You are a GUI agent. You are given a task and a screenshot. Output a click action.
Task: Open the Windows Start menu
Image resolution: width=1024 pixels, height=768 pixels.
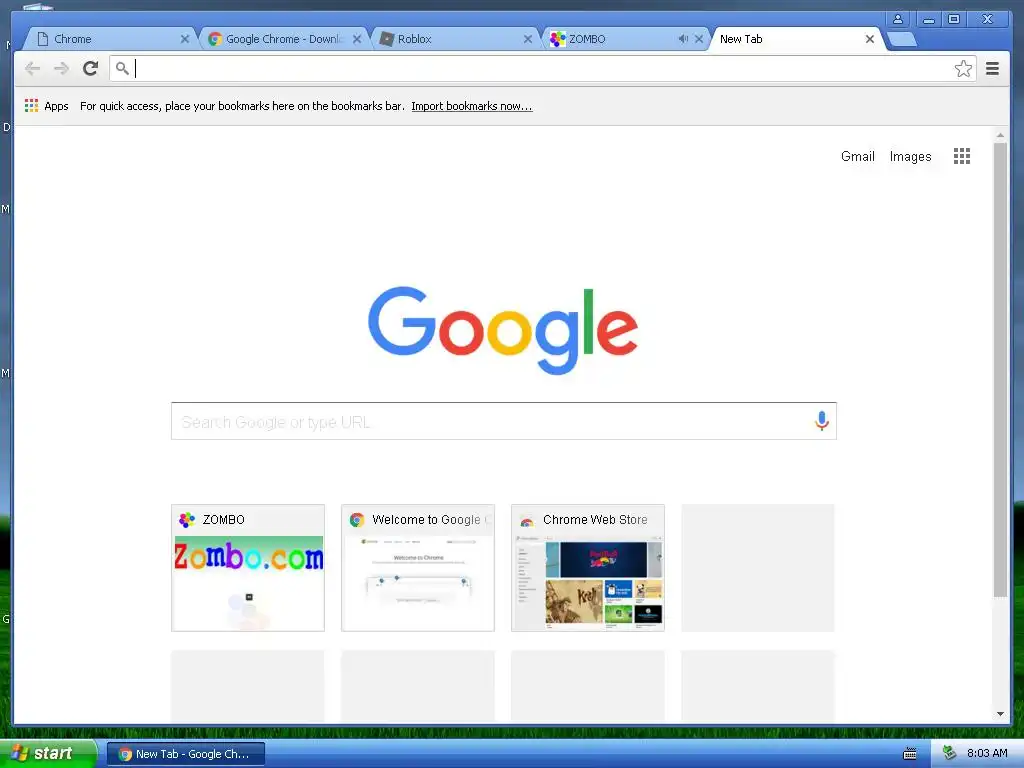pyautogui.click(x=47, y=753)
